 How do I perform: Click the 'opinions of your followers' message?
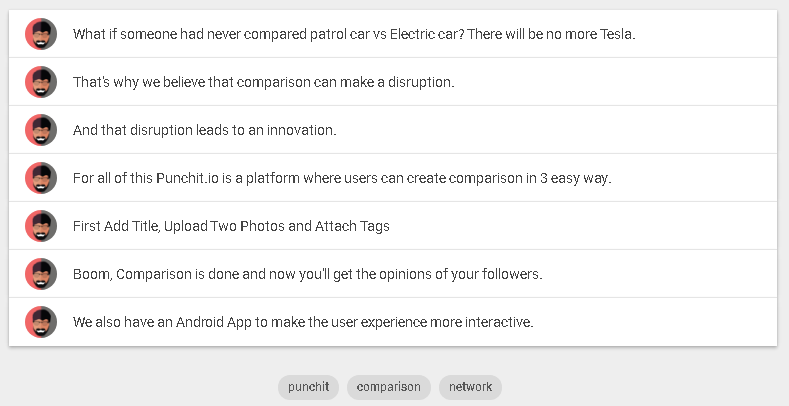click(307, 274)
